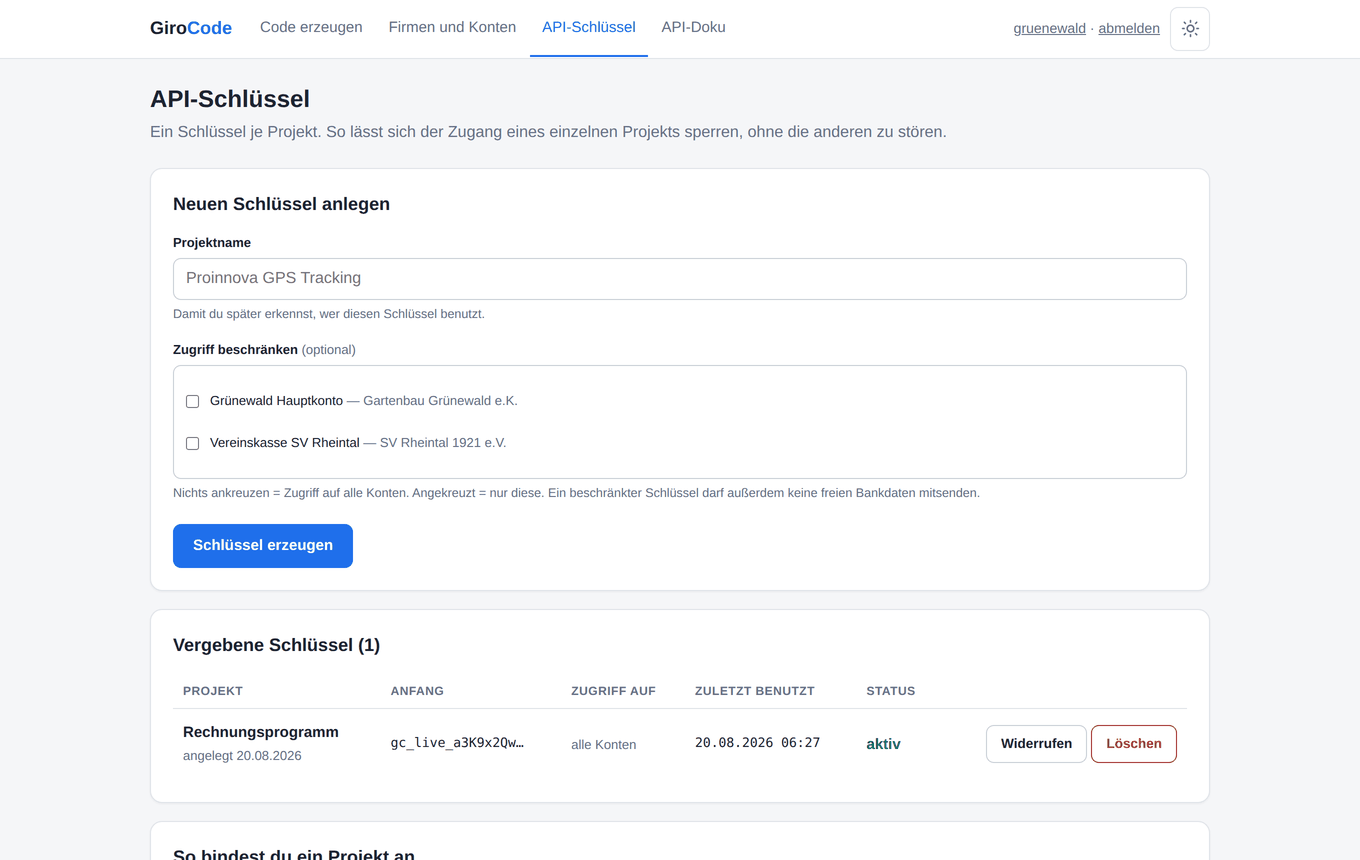This screenshot has height=860, width=1360.
Task: Toggle the light/dark theme sun icon
Action: (x=1189, y=29)
